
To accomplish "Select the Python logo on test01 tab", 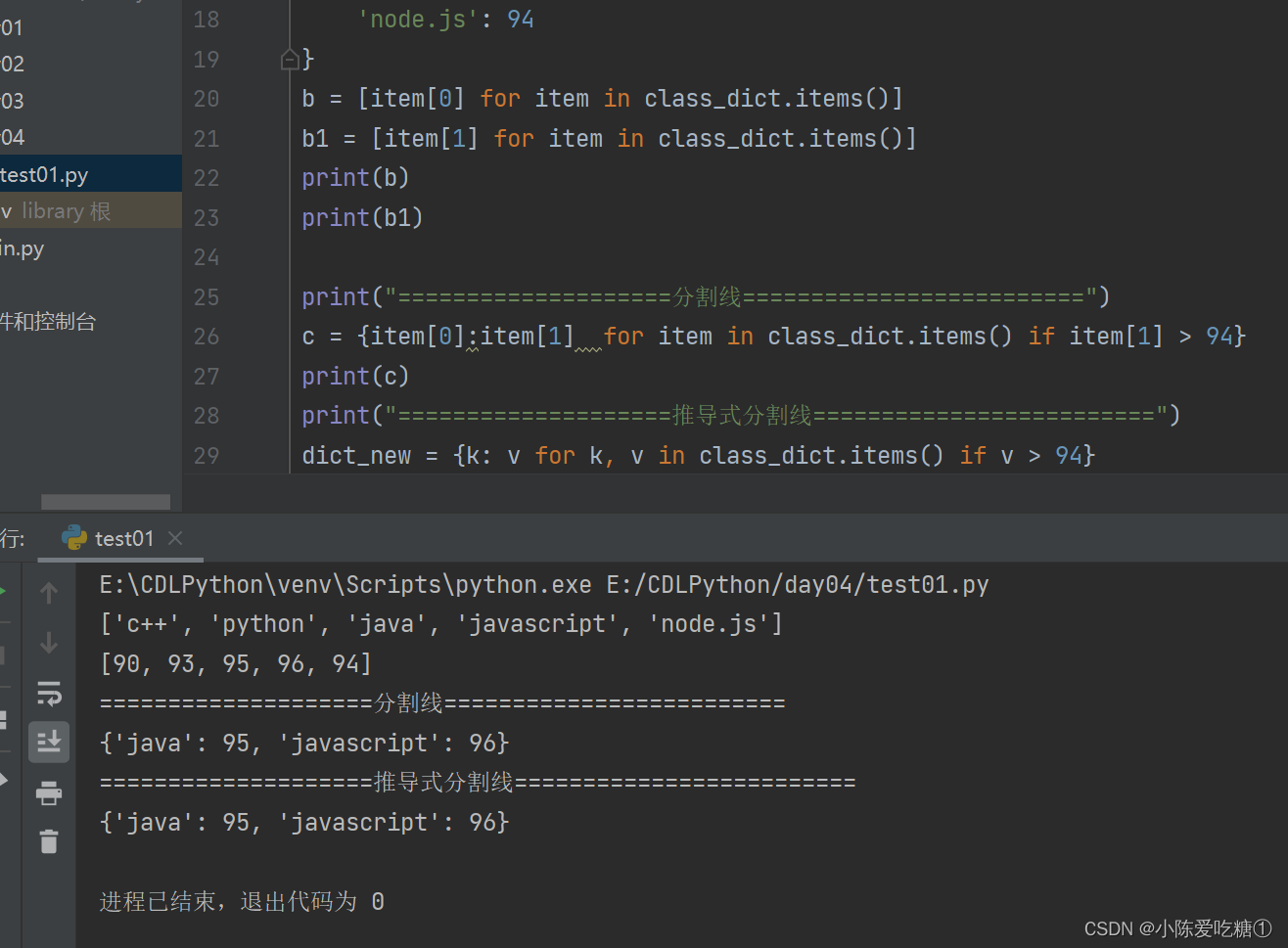I will 75,537.
